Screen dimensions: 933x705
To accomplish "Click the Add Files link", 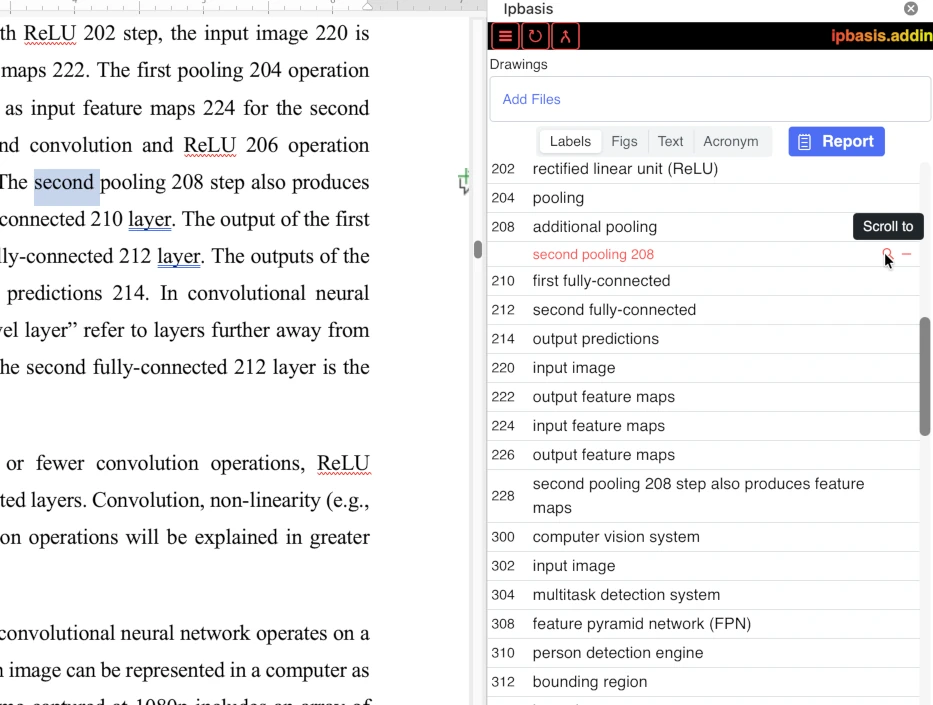I will pyautogui.click(x=531, y=99).
